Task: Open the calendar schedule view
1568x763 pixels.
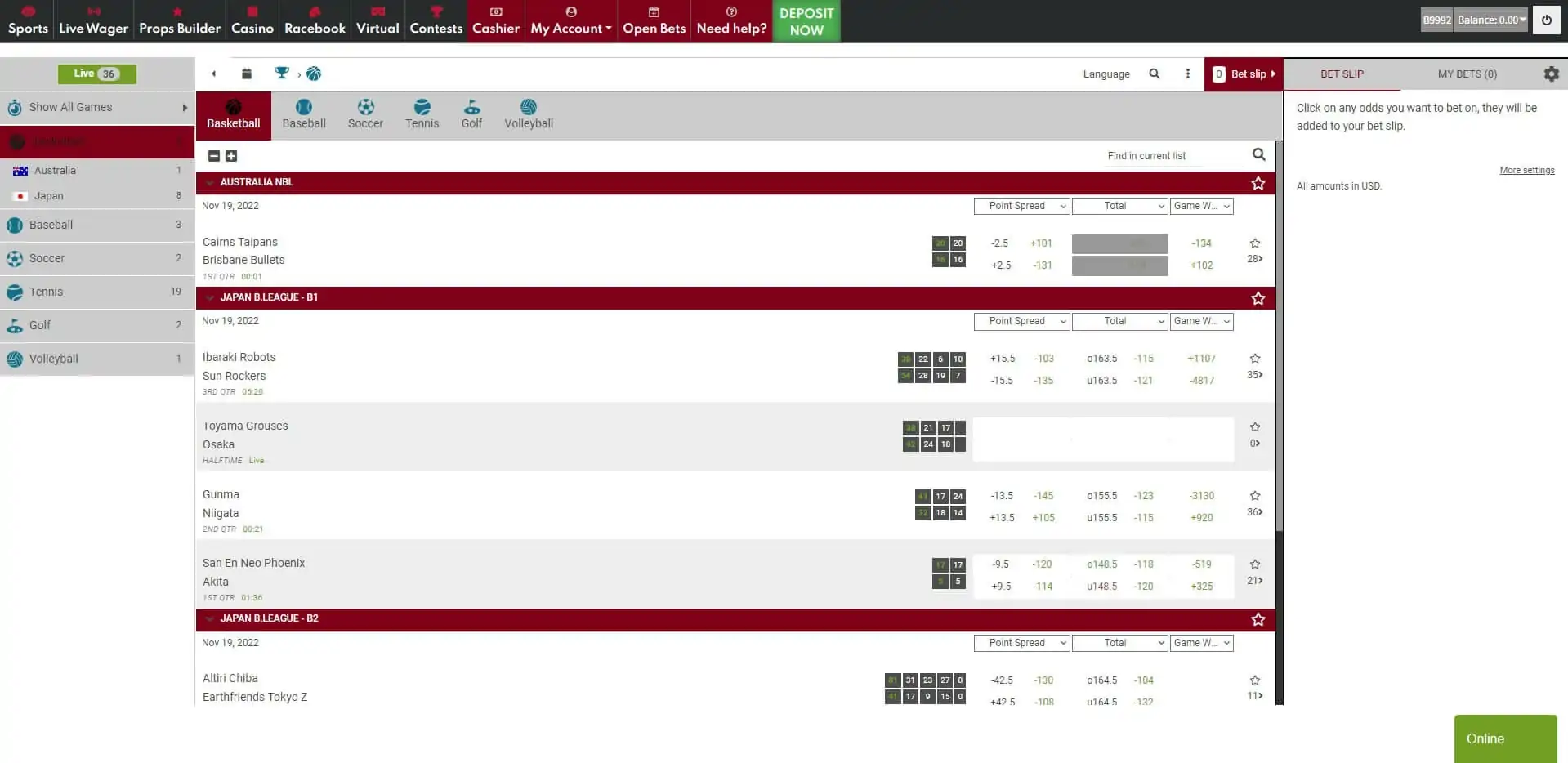Action: [247, 74]
